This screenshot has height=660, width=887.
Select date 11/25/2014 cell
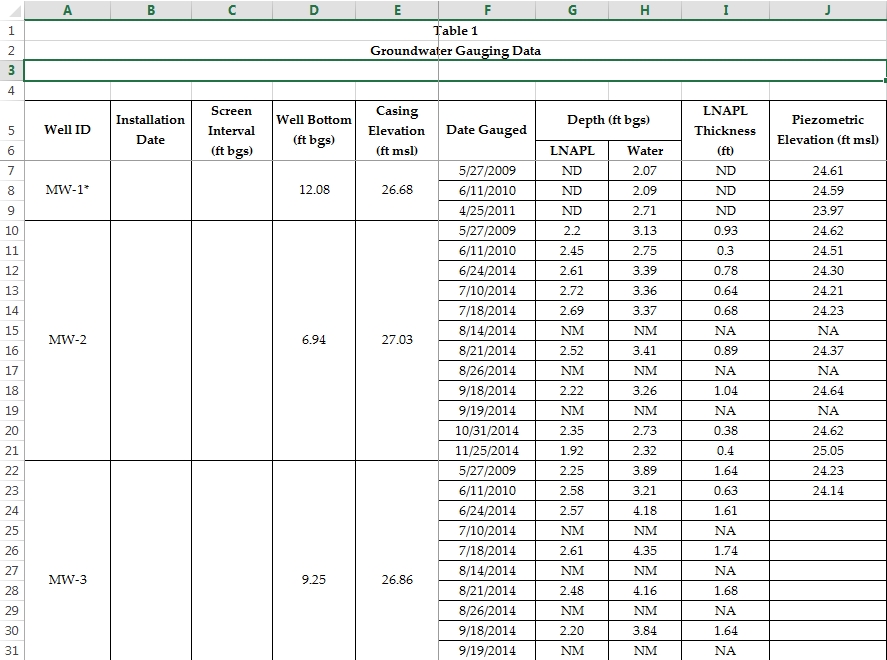point(487,451)
